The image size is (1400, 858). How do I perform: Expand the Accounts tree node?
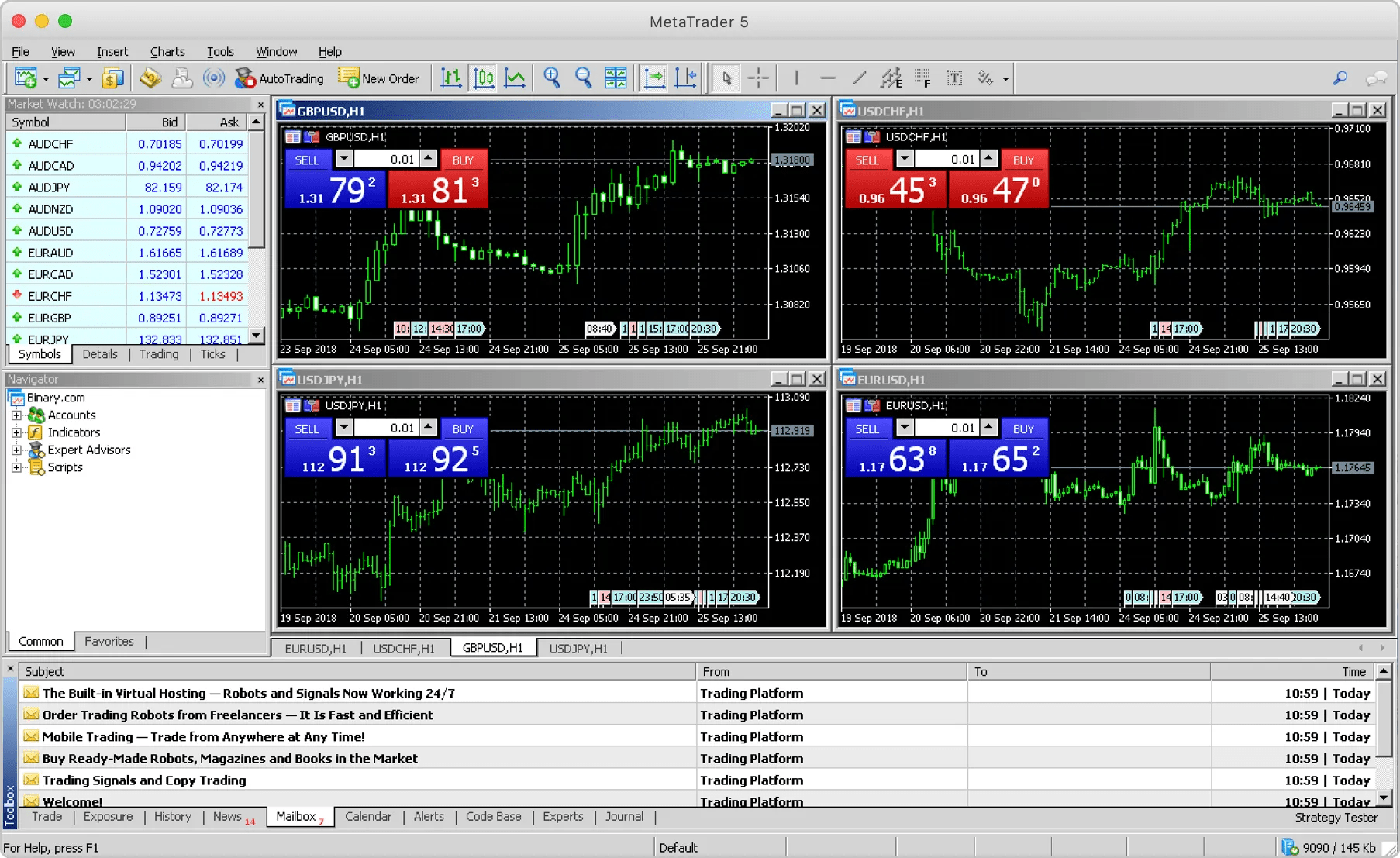point(16,415)
